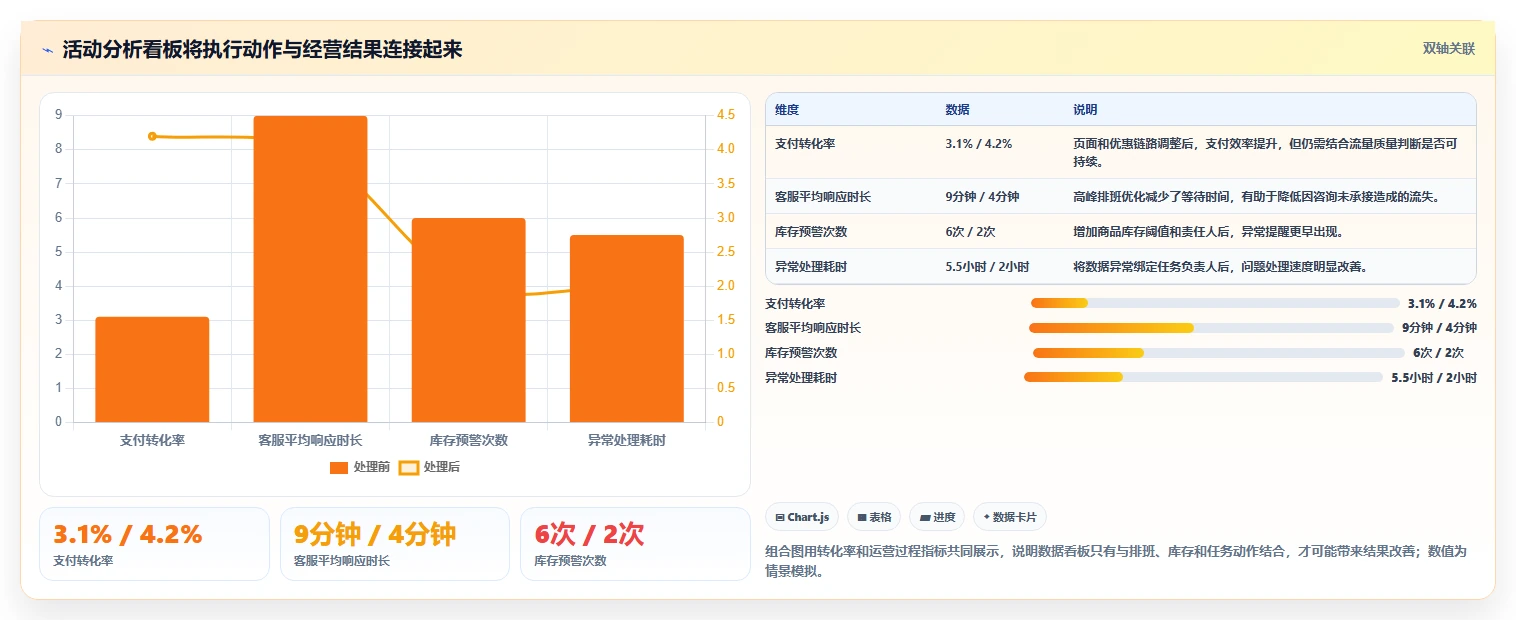The height and width of the screenshot is (620, 1516).
Task: Click the 9分钟 / 4分钟 table cell
Action: pos(982,196)
